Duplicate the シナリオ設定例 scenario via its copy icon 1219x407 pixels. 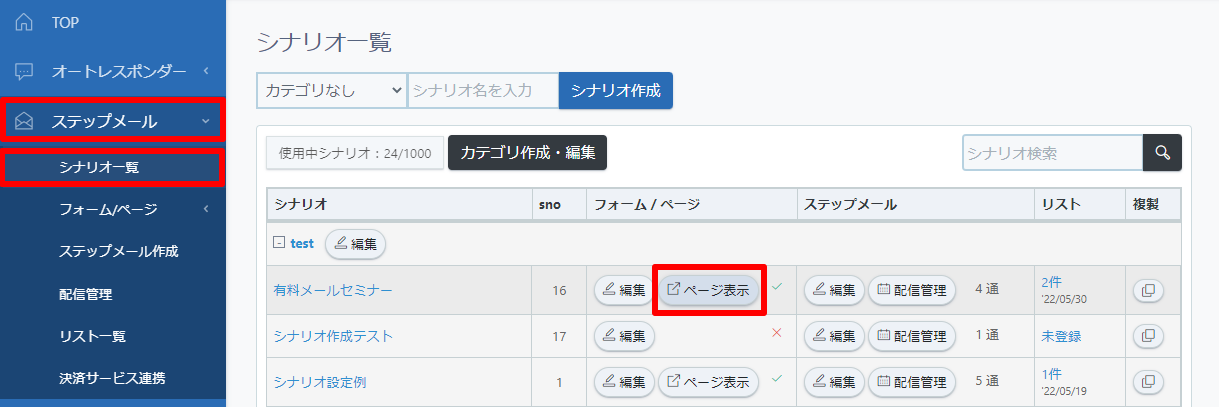coord(1148,381)
